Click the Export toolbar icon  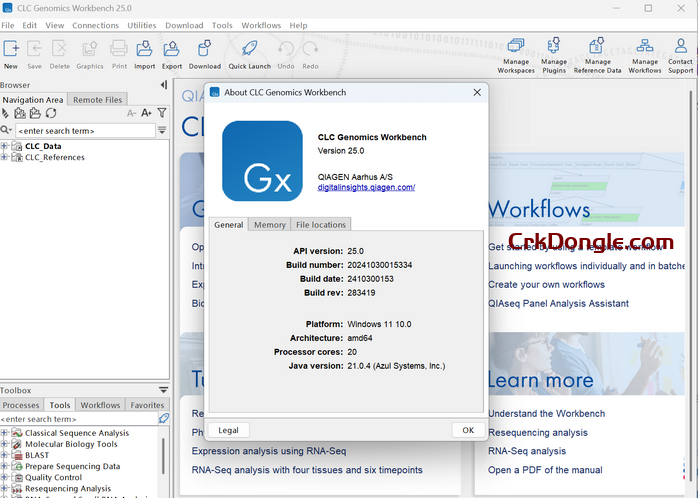(171, 54)
